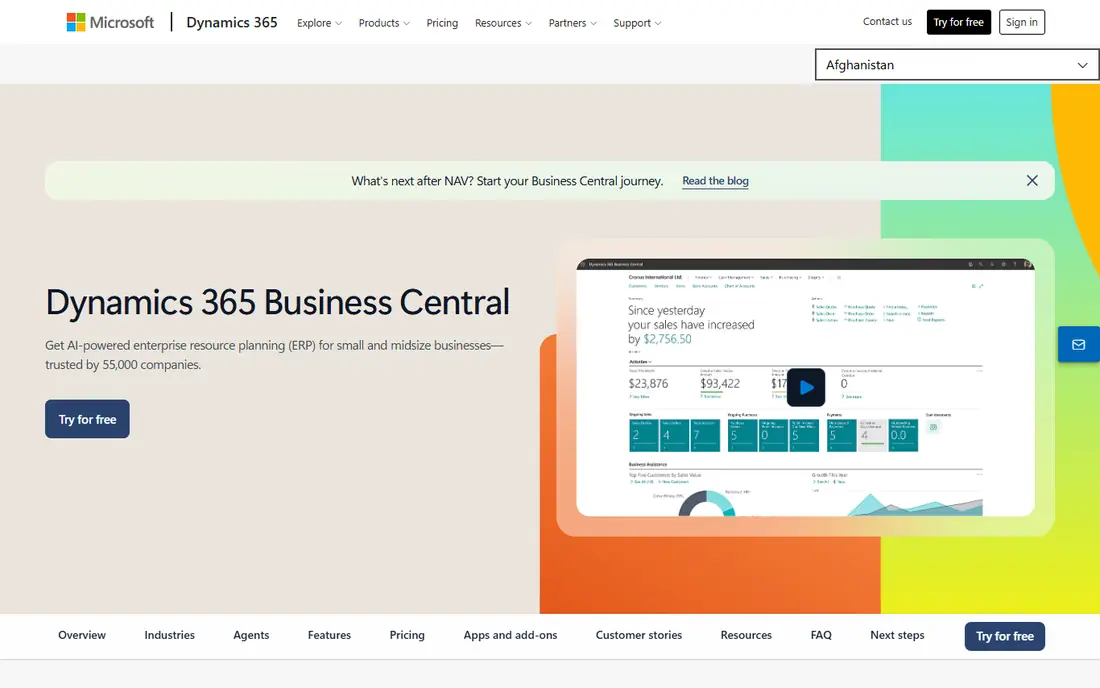Click the Microsoft logo

110,22
